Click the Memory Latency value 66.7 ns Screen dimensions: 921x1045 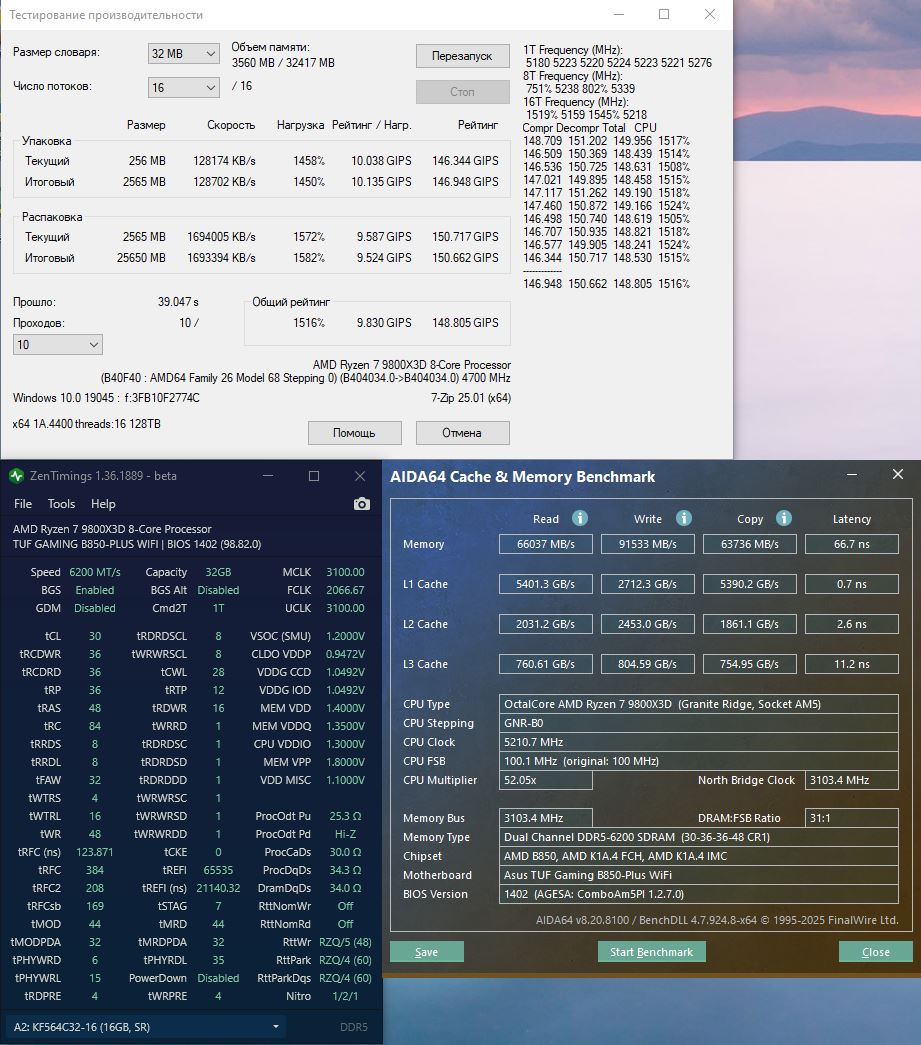[852, 544]
